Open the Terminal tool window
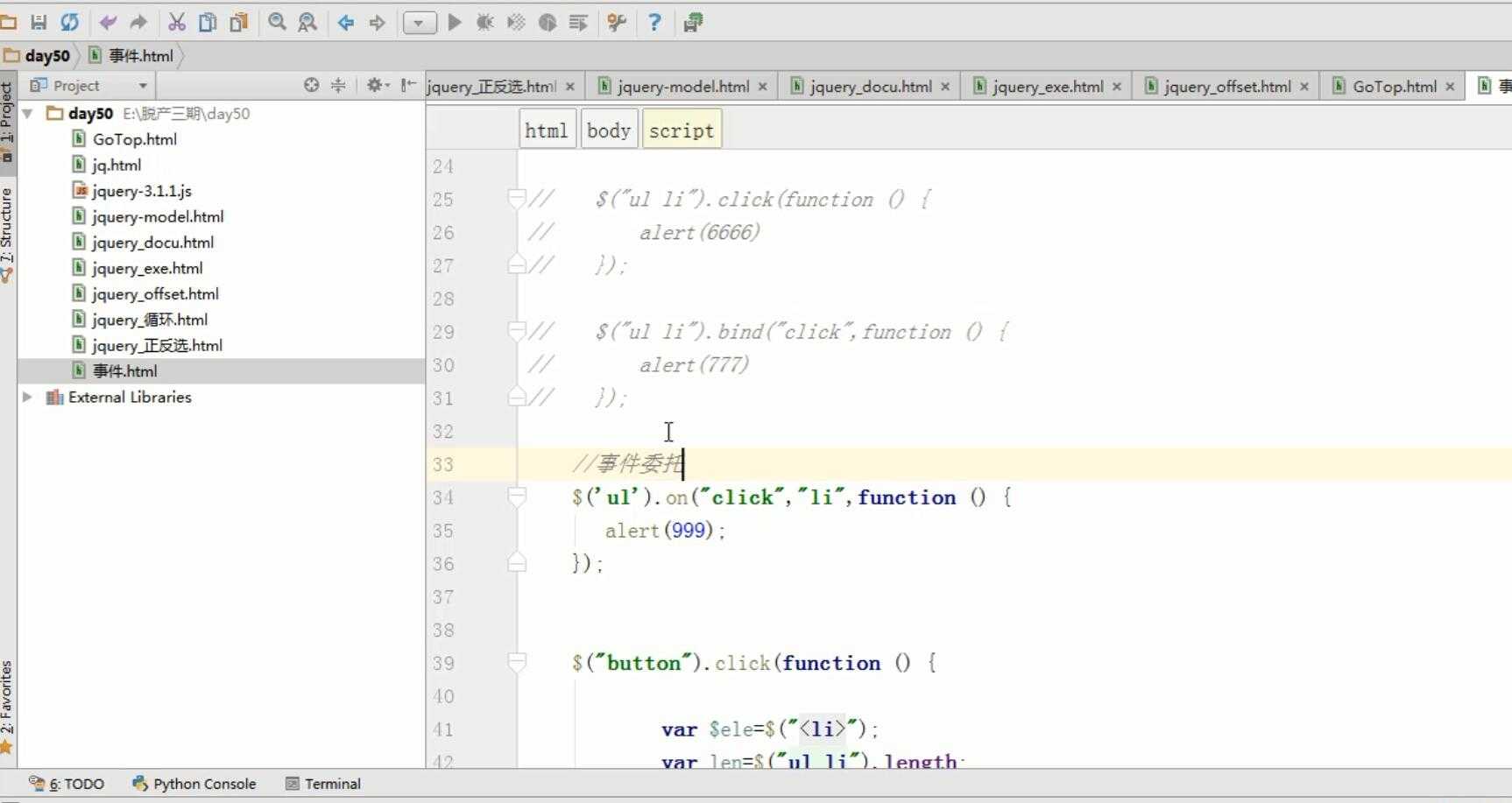The image size is (1512, 803). (x=323, y=784)
